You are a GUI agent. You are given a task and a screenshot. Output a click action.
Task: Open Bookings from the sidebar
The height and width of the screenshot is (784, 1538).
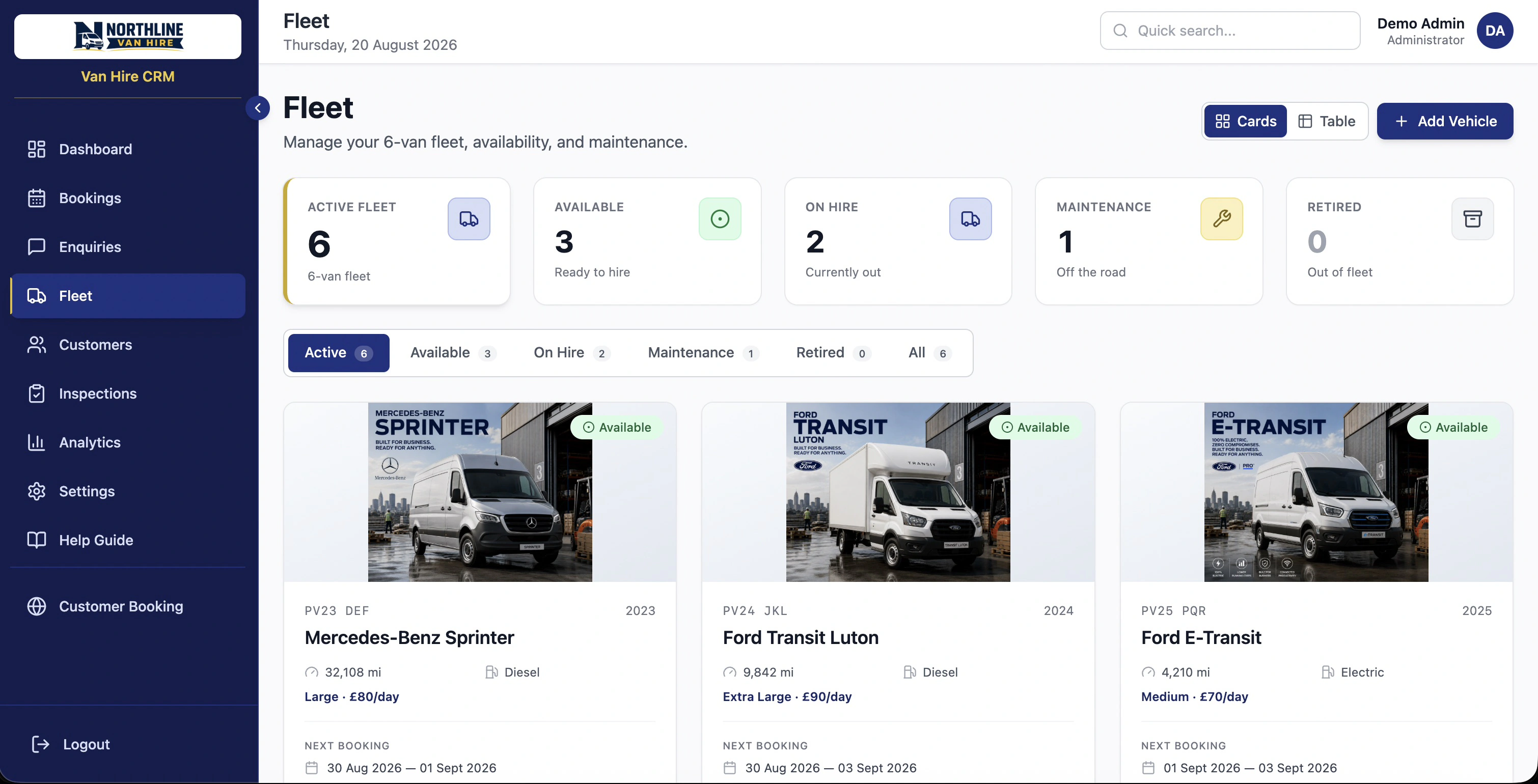pyautogui.click(x=128, y=198)
